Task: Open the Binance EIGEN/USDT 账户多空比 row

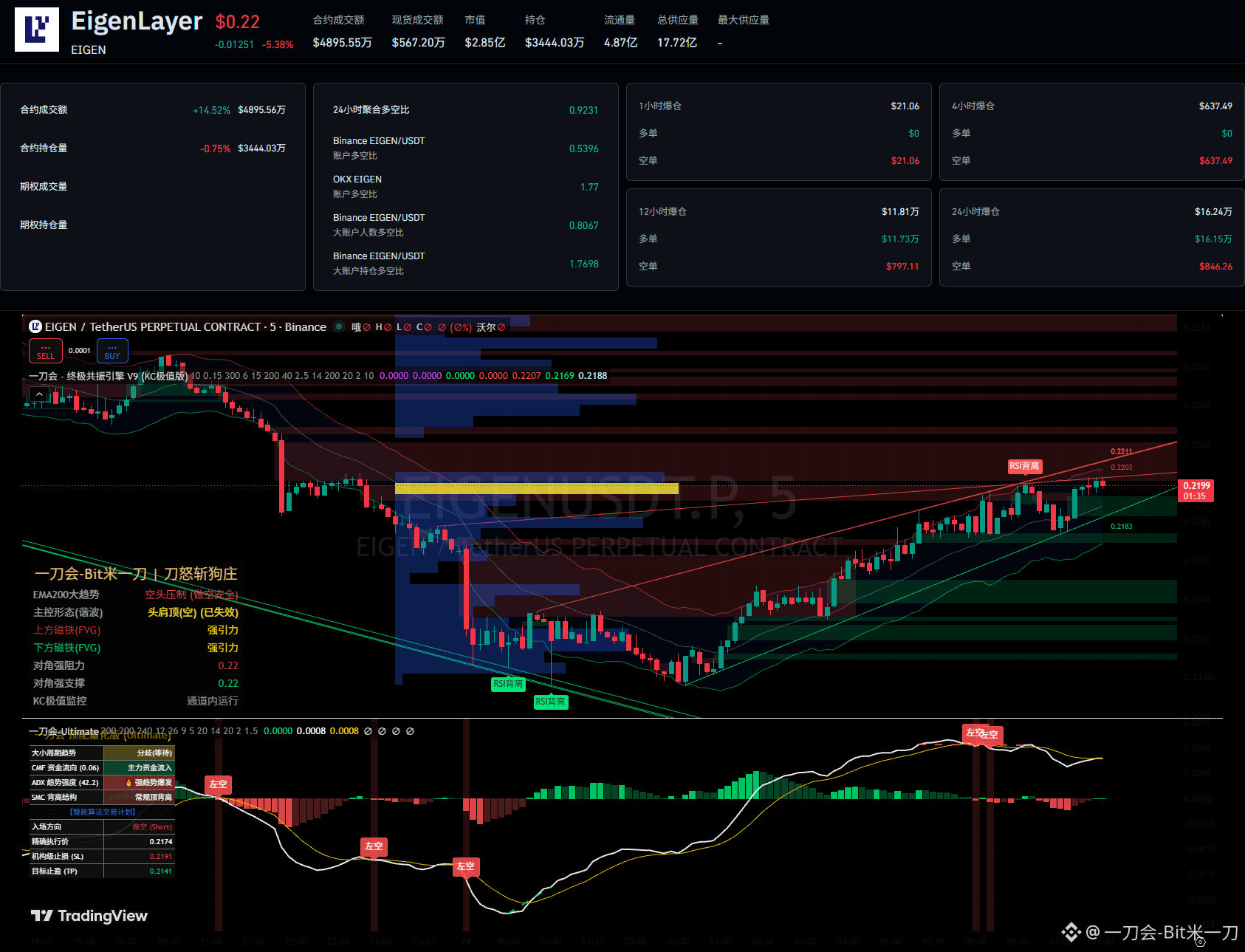Action: pyautogui.click(x=466, y=148)
